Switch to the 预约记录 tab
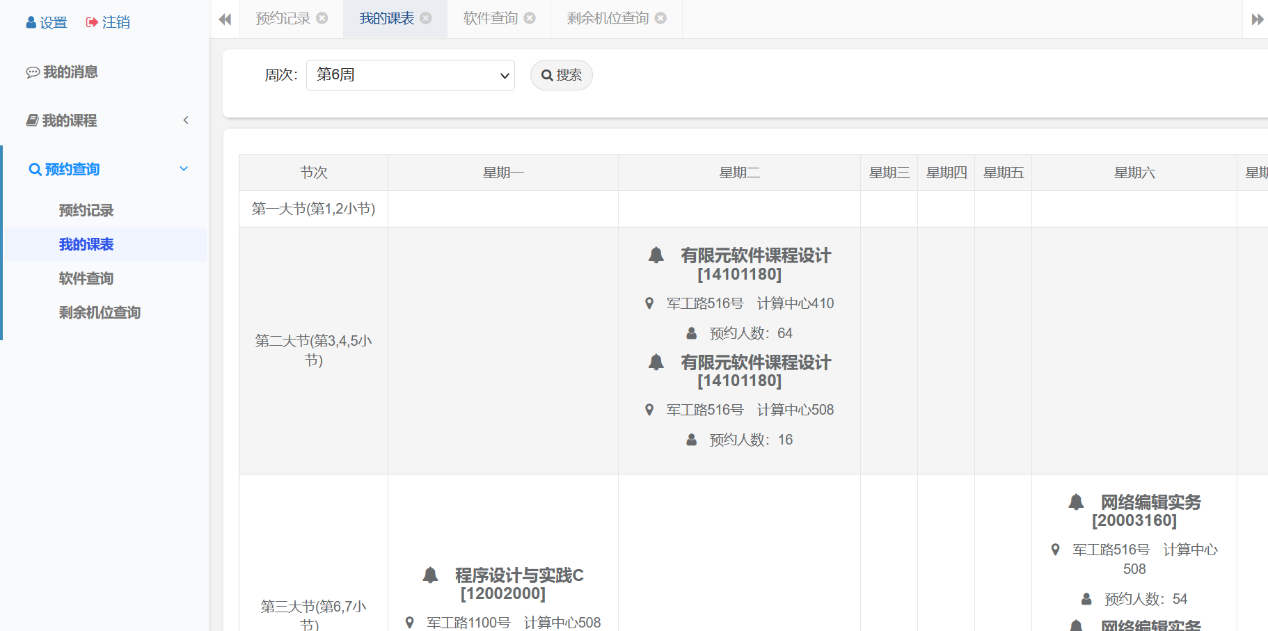The image size is (1268, 631). 282,18
